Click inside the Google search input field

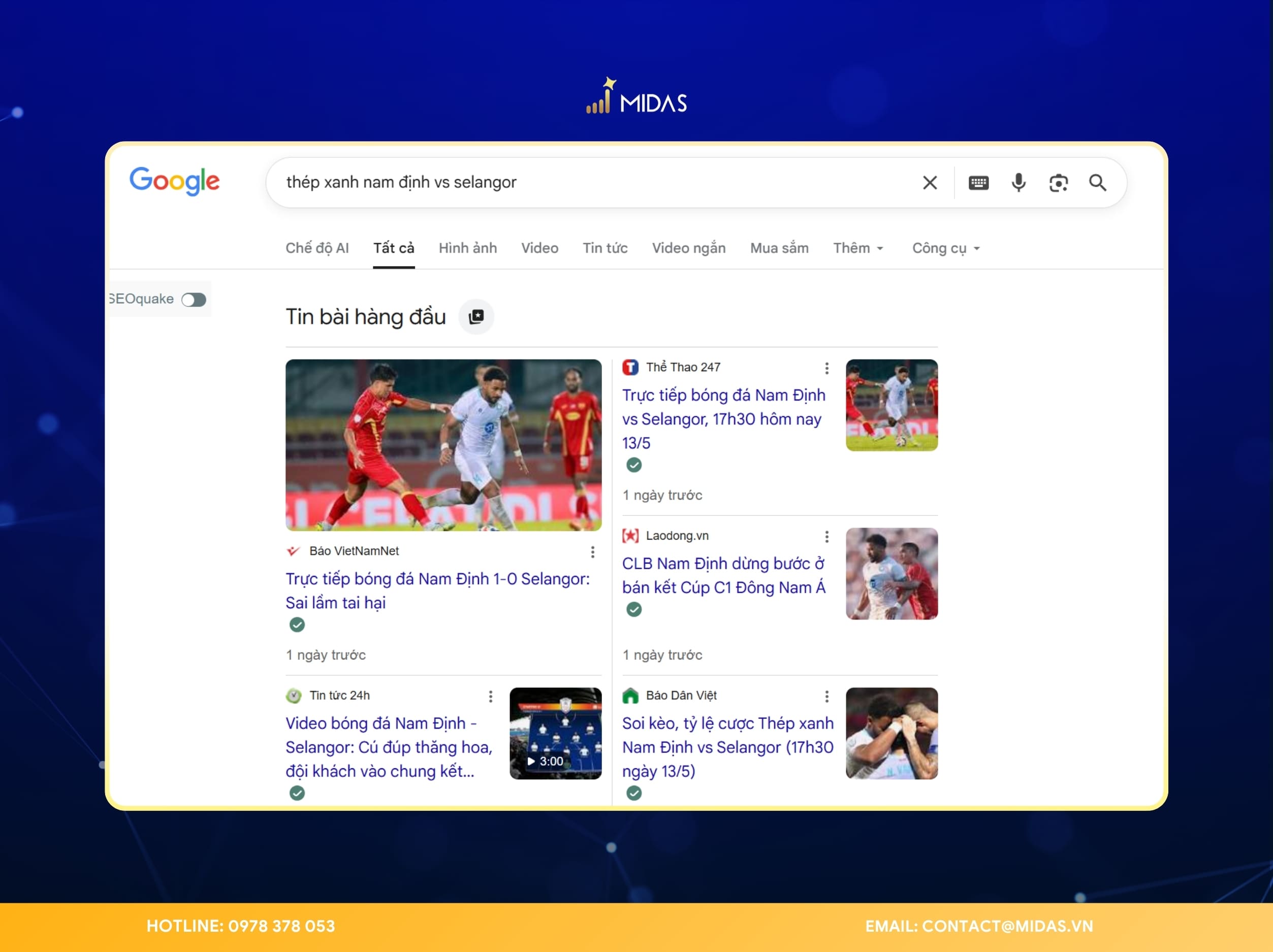593,183
